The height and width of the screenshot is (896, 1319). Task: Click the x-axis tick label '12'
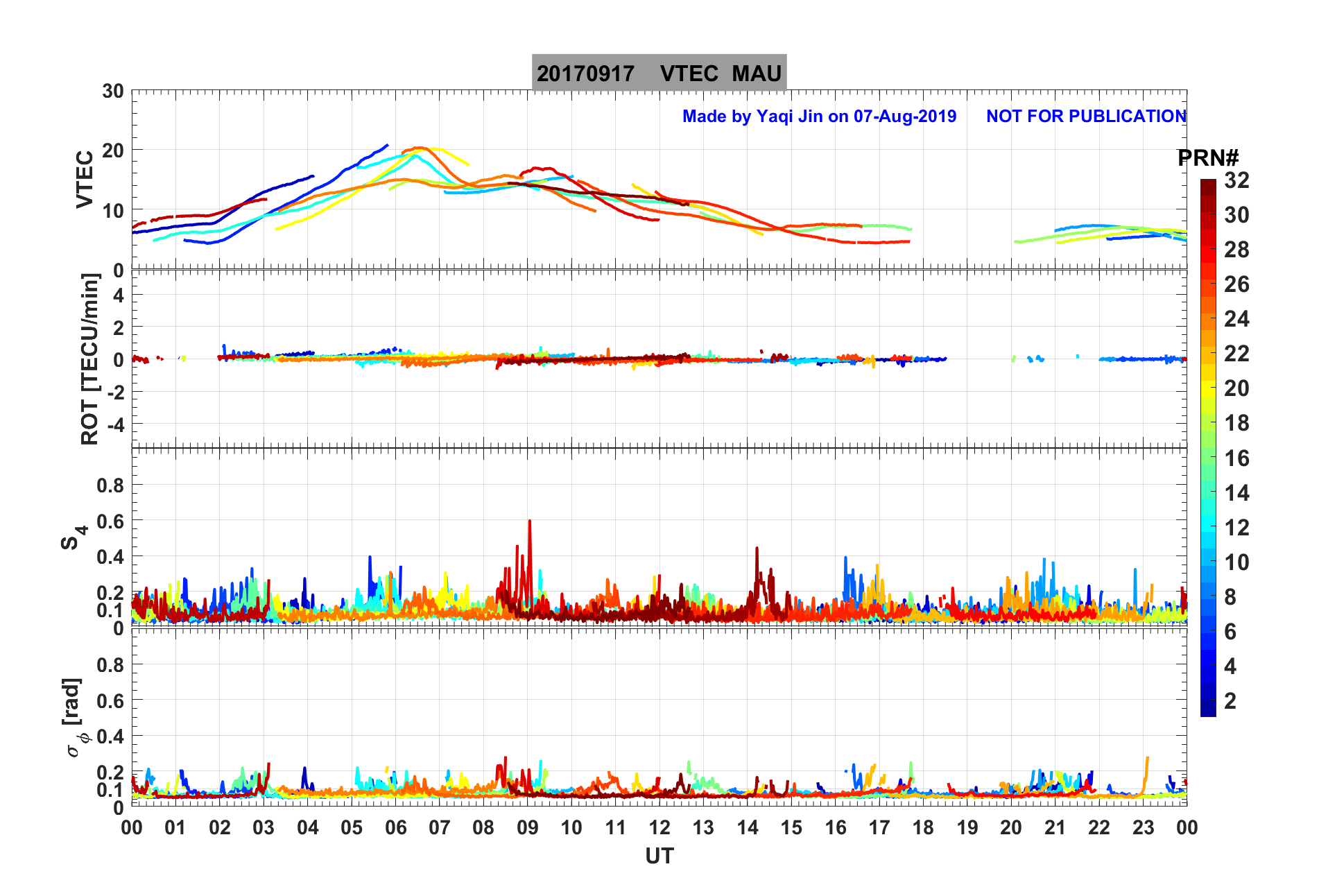click(659, 827)
